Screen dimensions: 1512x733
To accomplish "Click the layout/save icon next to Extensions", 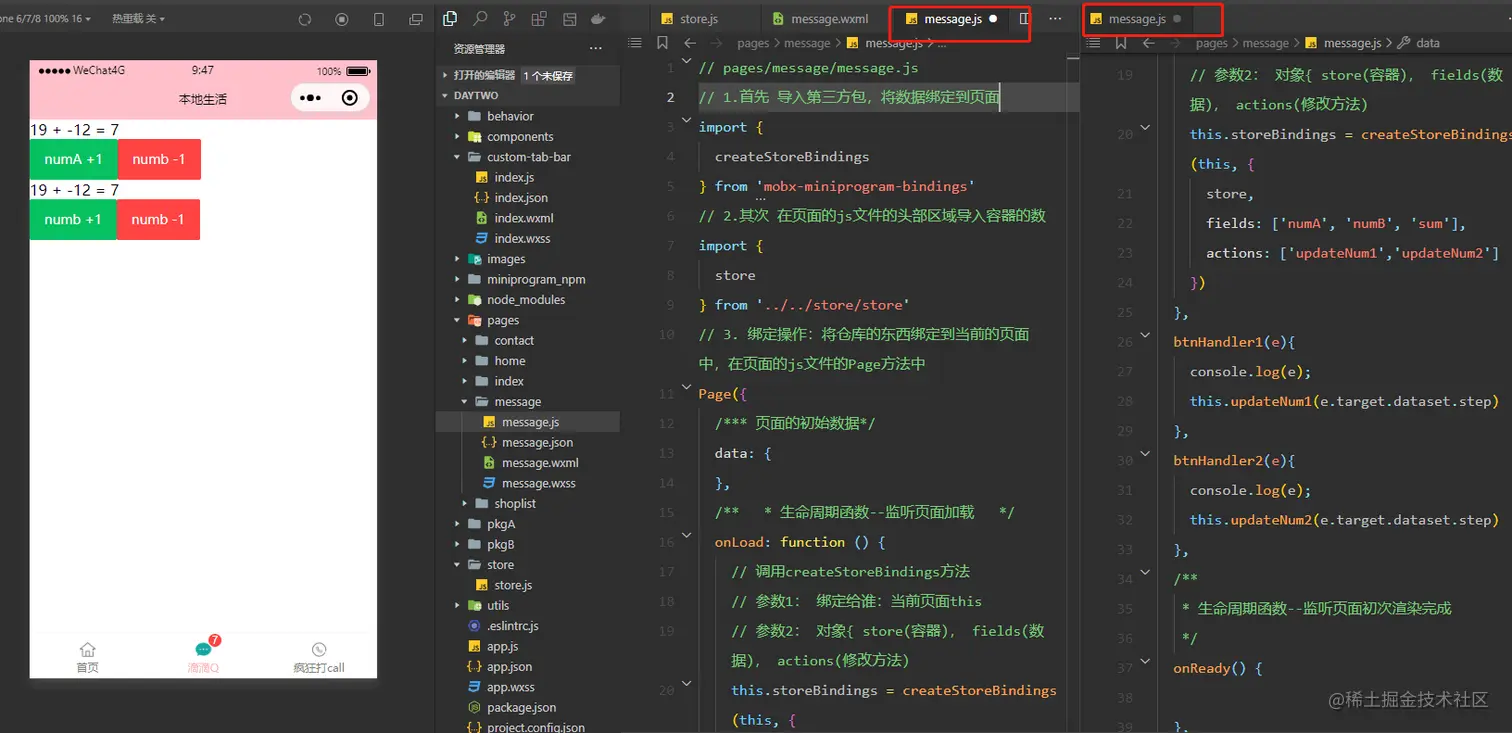I will pyautogui.click(x=569, y=18).
